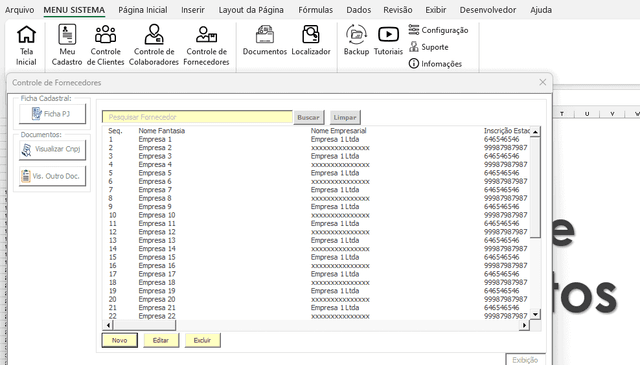The height and width of the screenshot is (365, 640).
Task: Open Tutoriais video icon
Action: click(x=388, y=40)
